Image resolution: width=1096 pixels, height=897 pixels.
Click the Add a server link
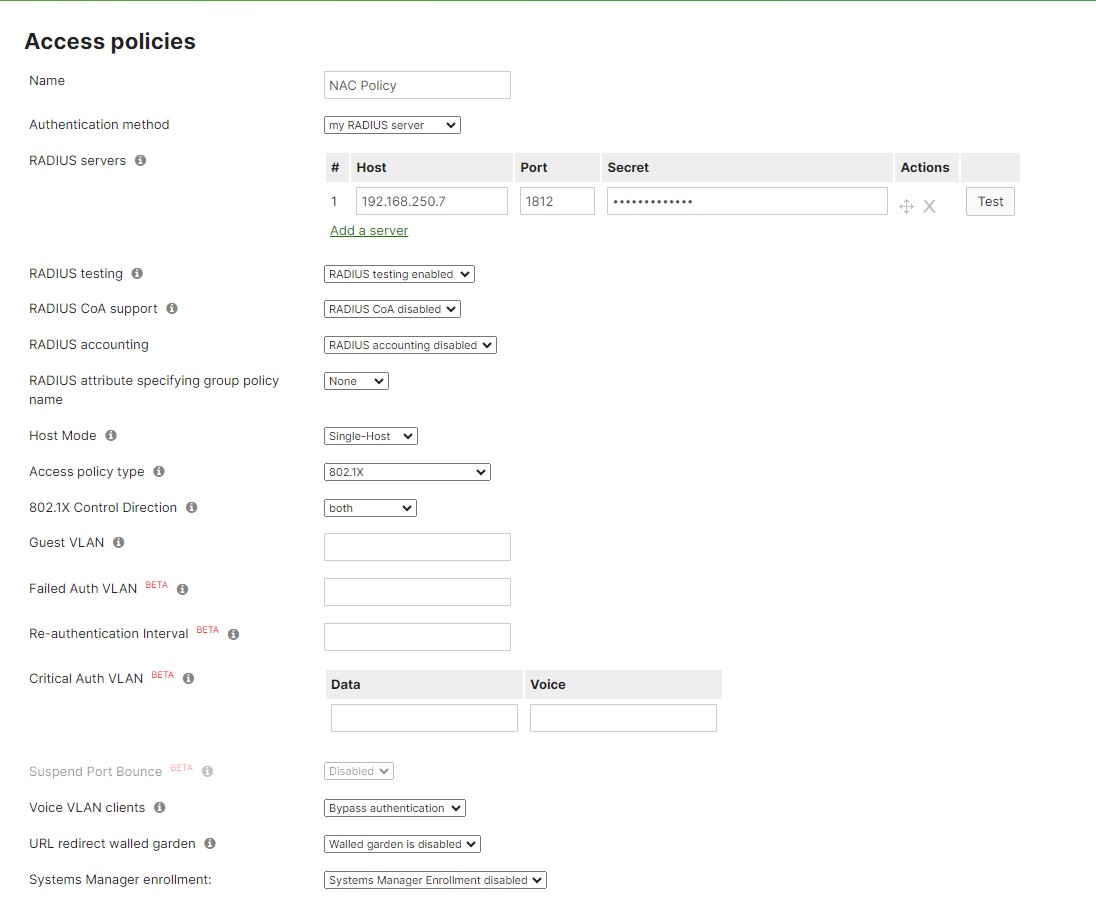click(x=368, y=230)
